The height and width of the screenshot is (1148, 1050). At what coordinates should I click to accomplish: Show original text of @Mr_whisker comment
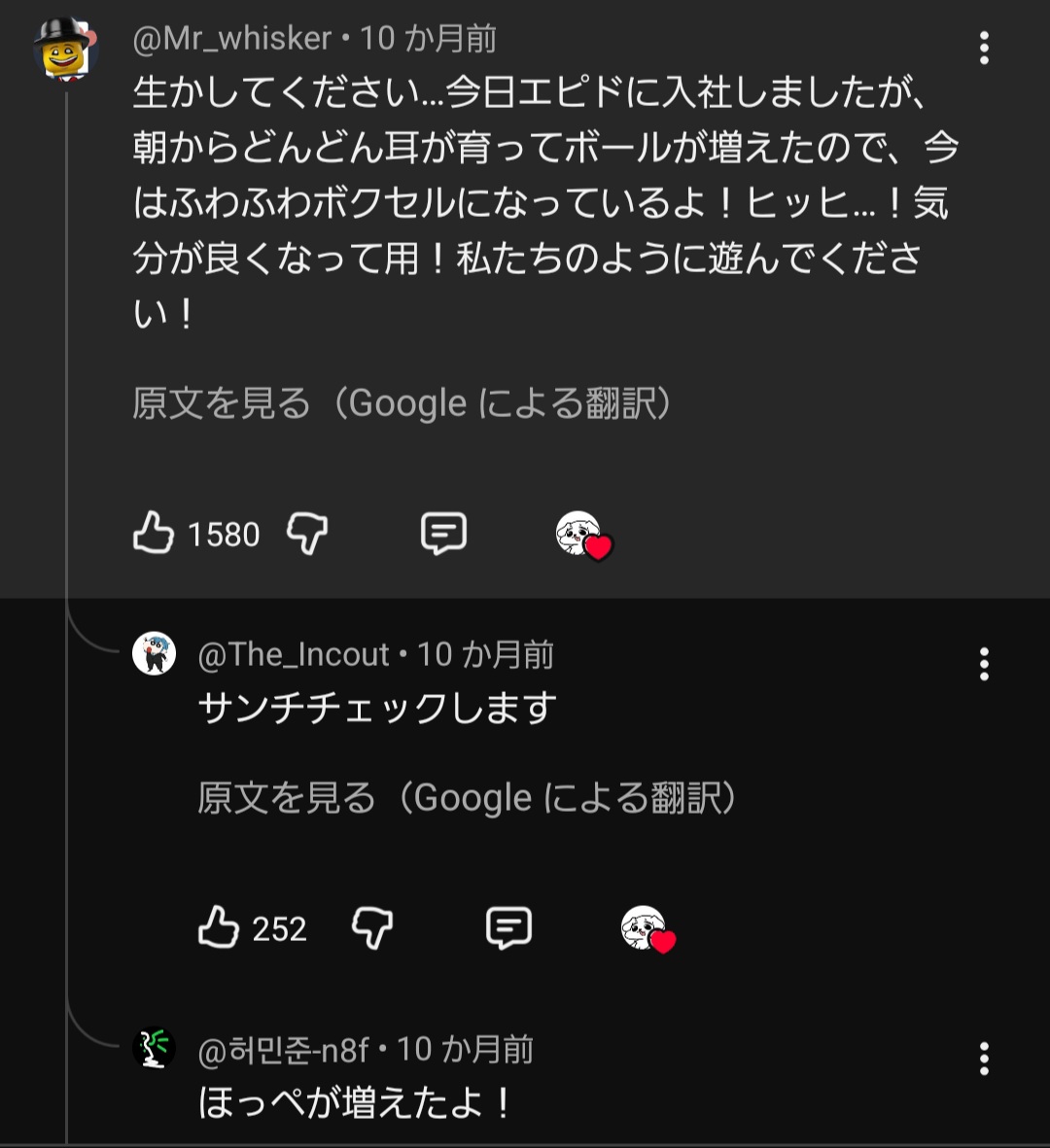(401, 403)
